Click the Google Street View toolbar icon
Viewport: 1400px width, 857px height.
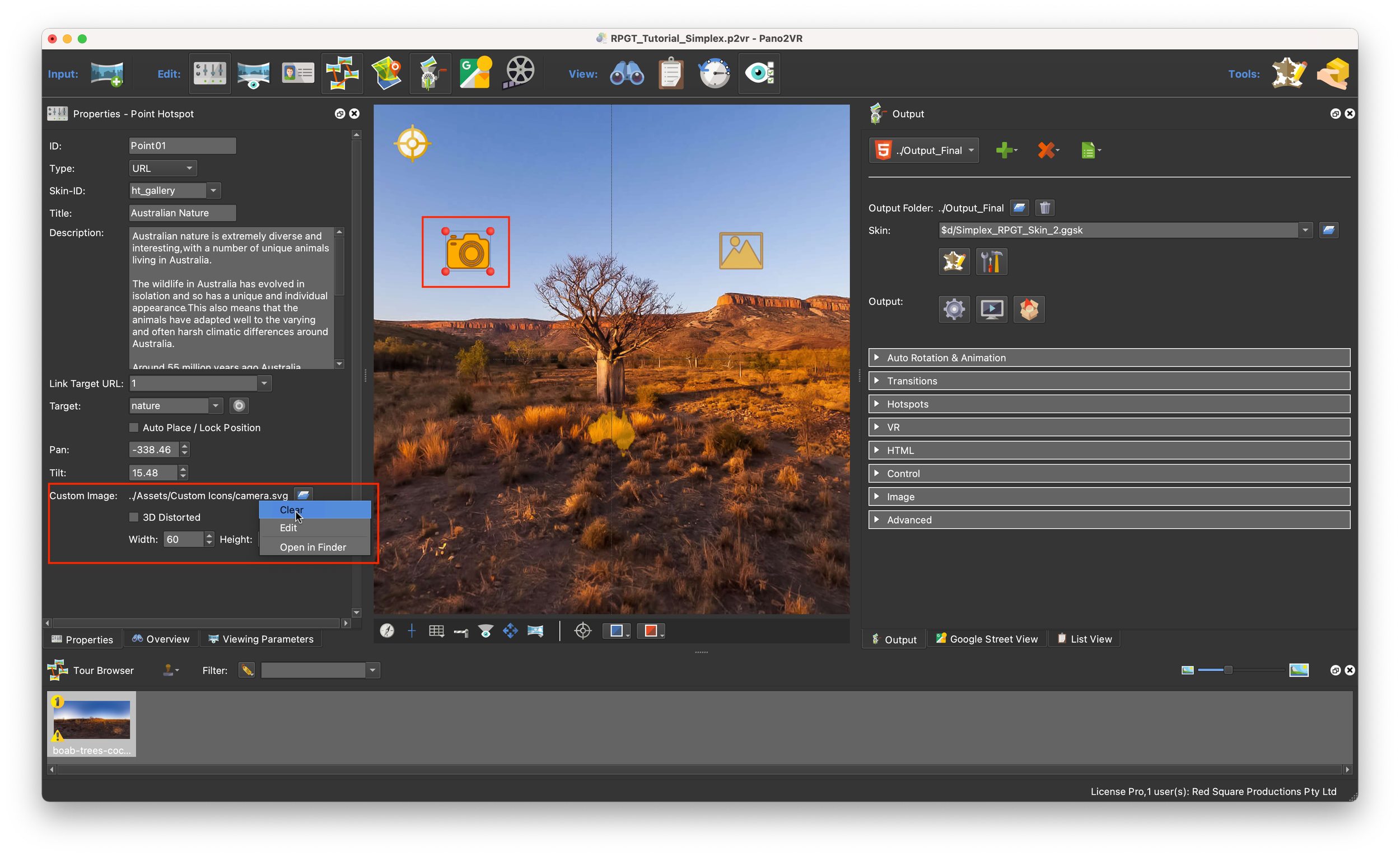coord(475,74)
